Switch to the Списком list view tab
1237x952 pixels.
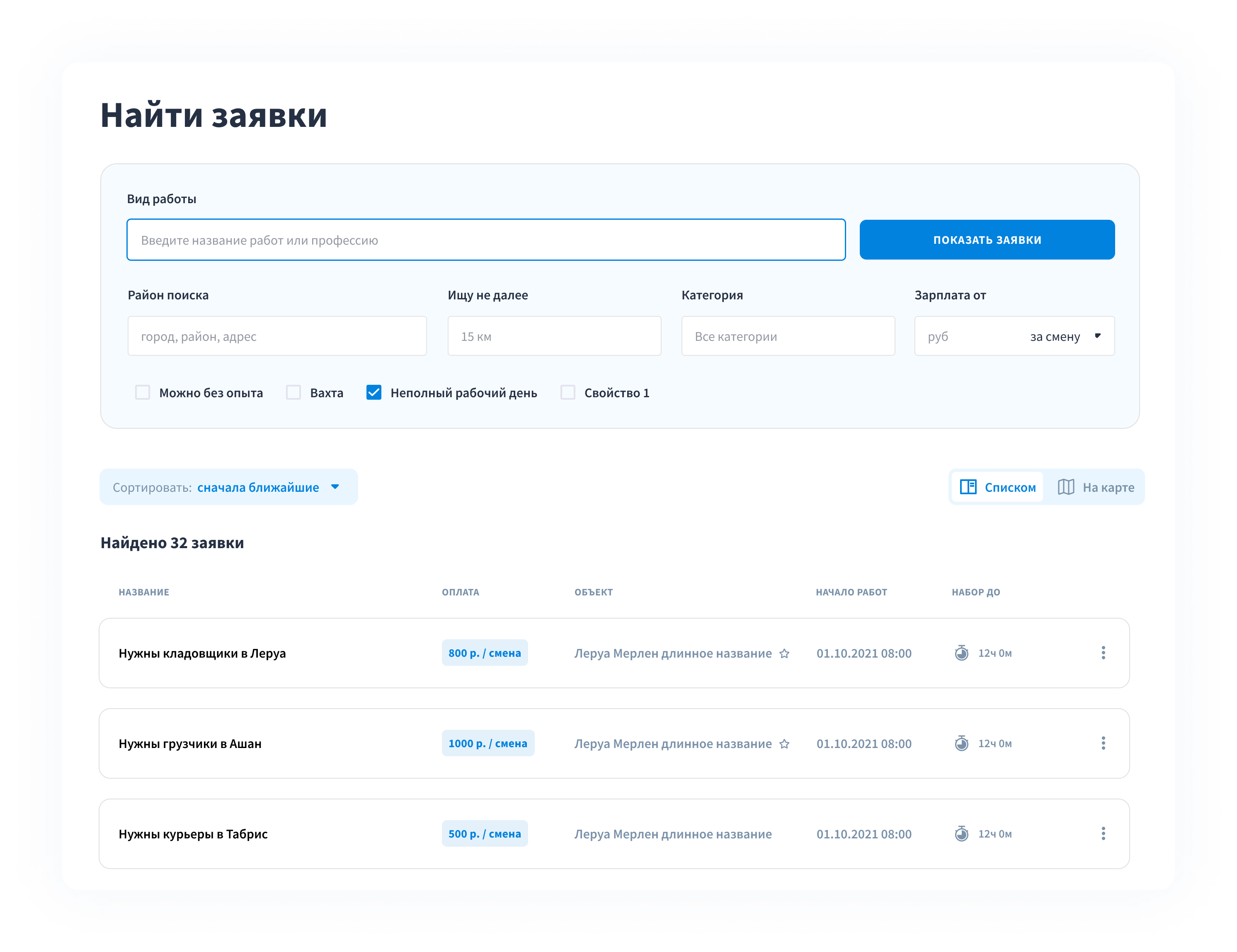[x=997, y=487]
